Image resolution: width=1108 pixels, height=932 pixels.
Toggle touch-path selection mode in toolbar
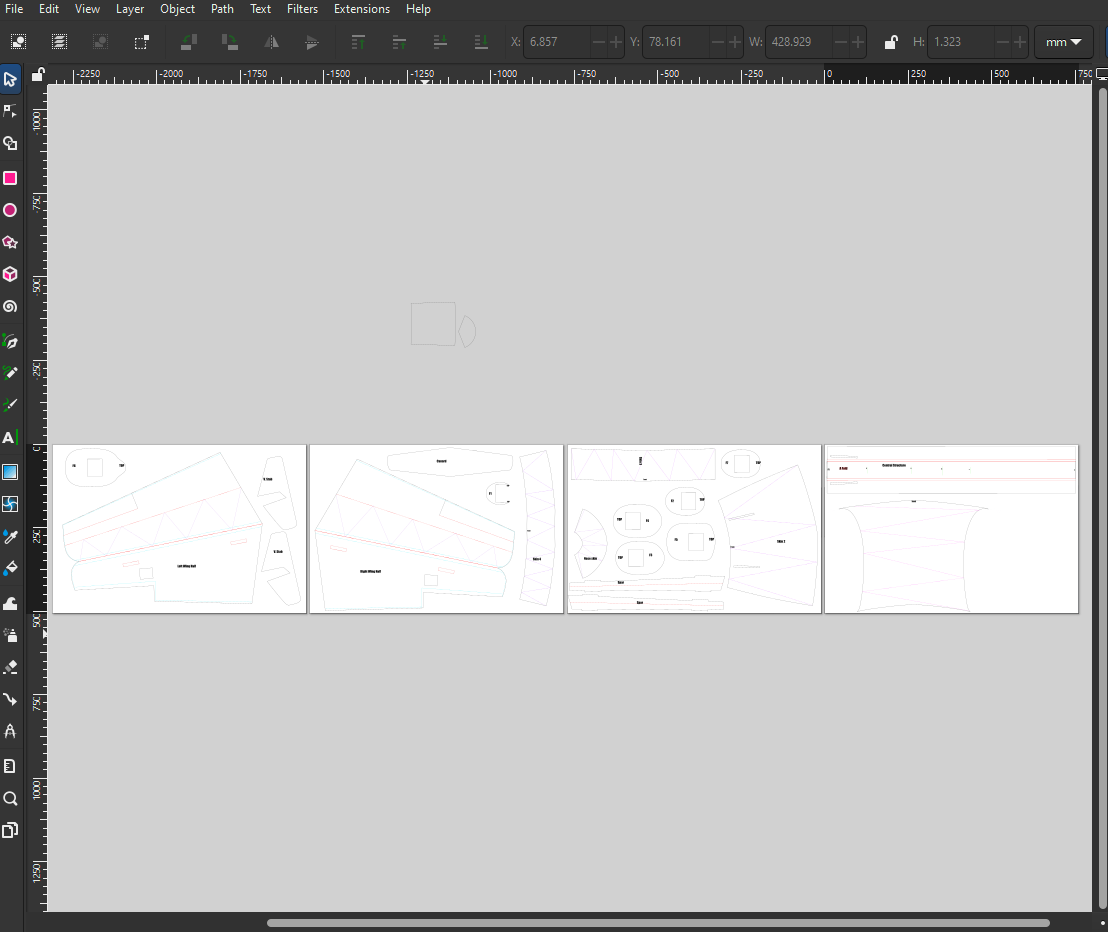coord(141,42)
